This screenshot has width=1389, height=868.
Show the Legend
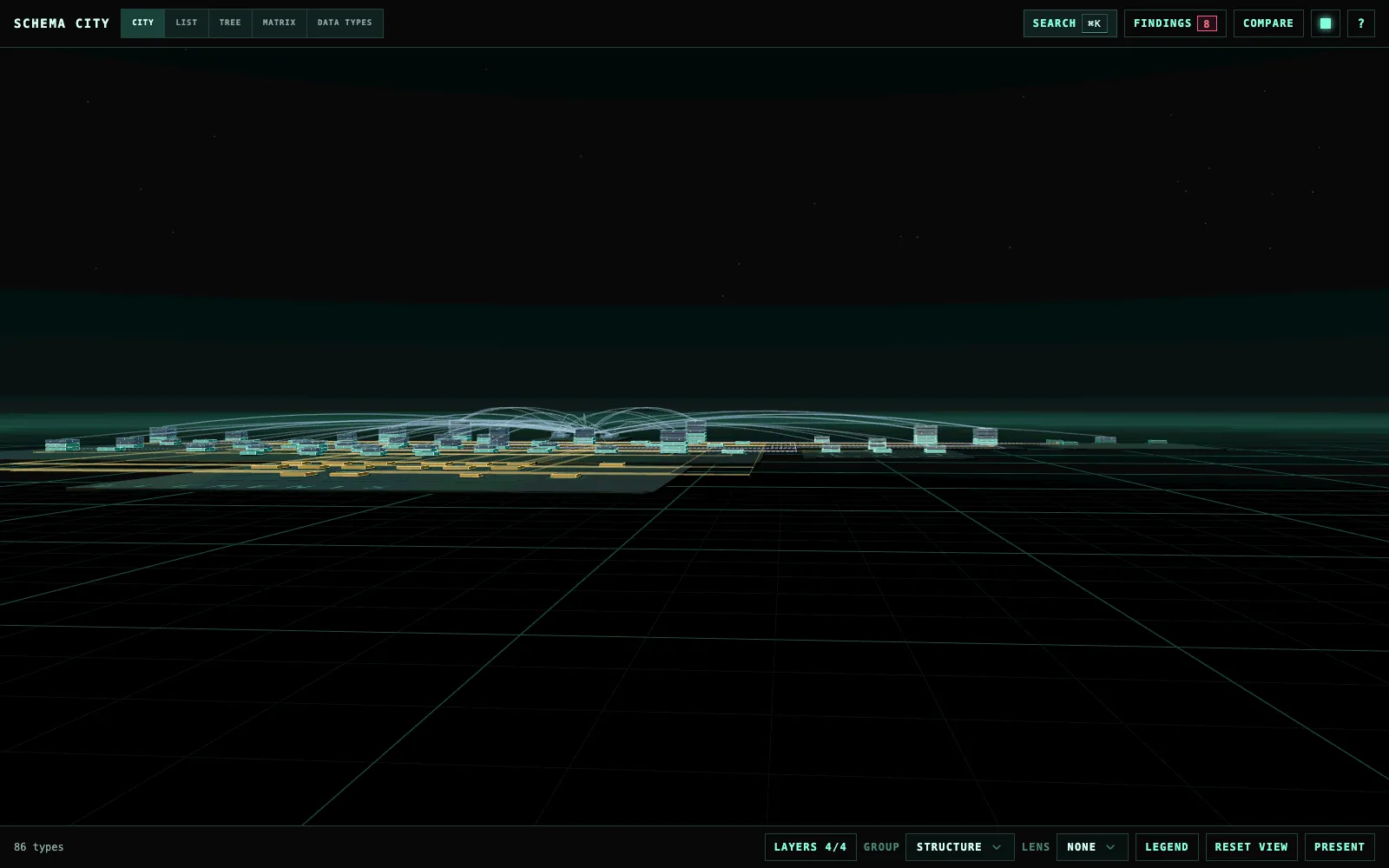(x=1167, y=847)
